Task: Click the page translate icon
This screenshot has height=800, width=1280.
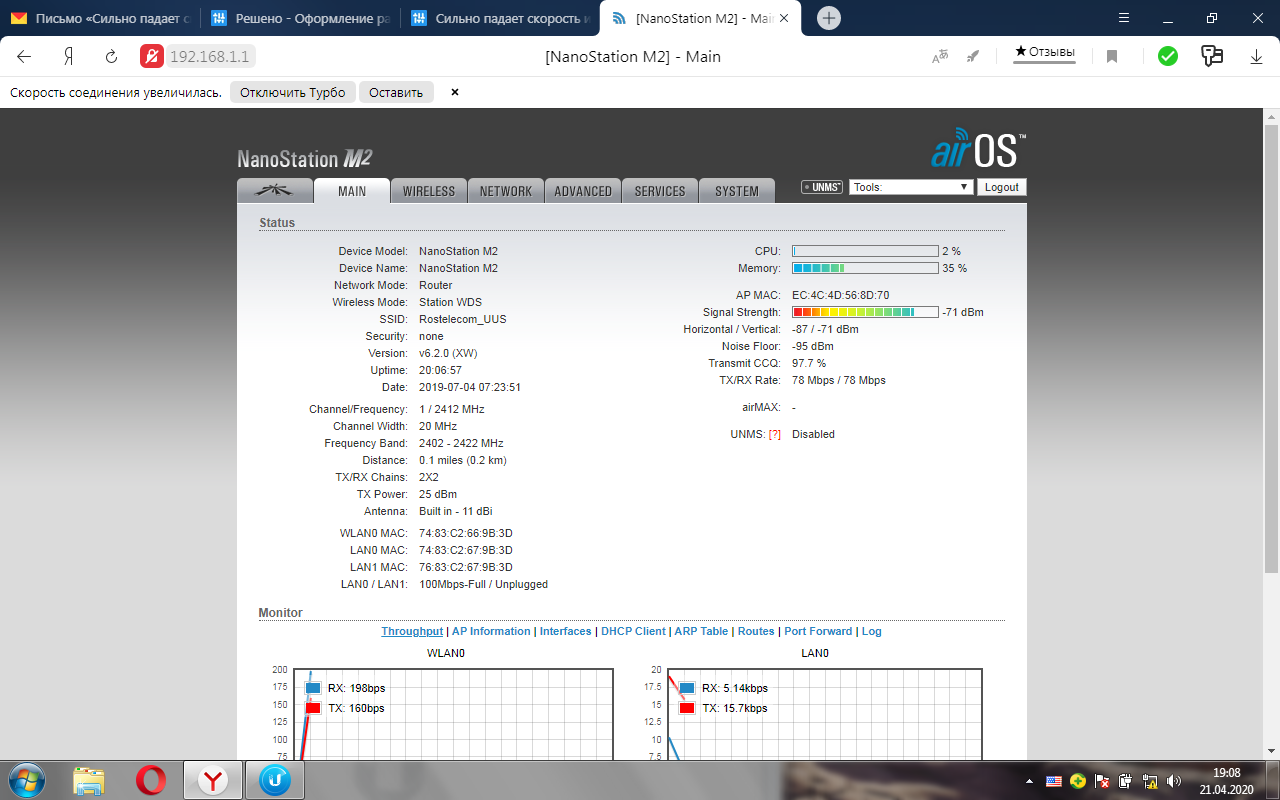Action: coord(940,57)
